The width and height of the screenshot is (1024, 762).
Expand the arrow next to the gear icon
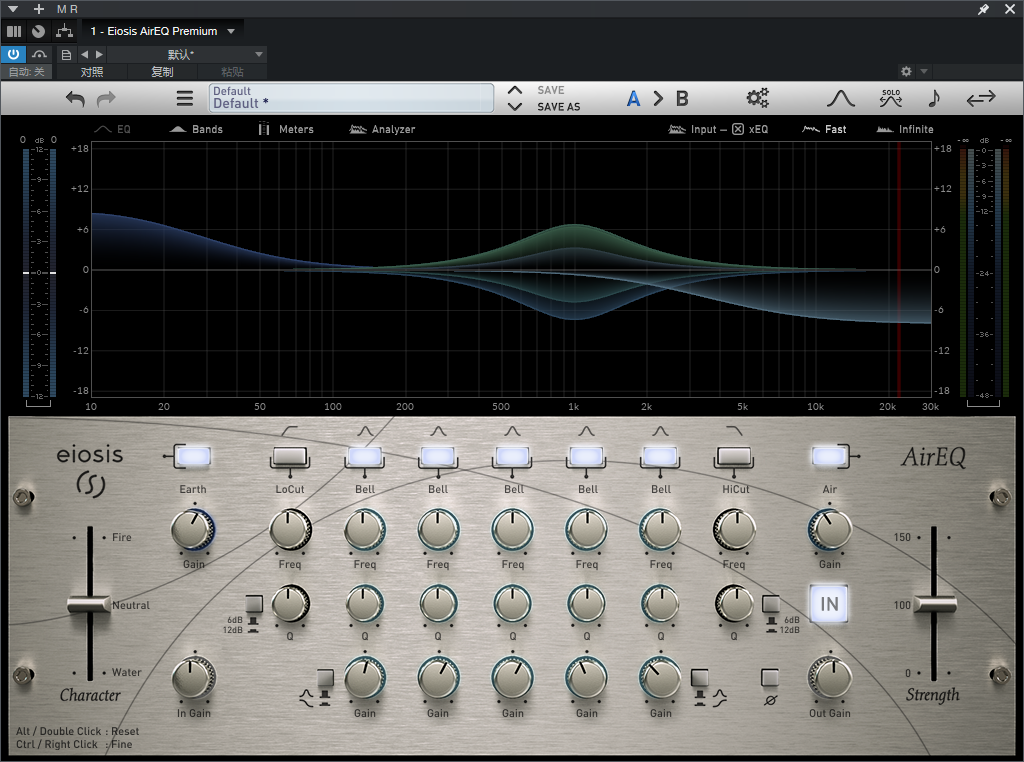tap(923, 71)
